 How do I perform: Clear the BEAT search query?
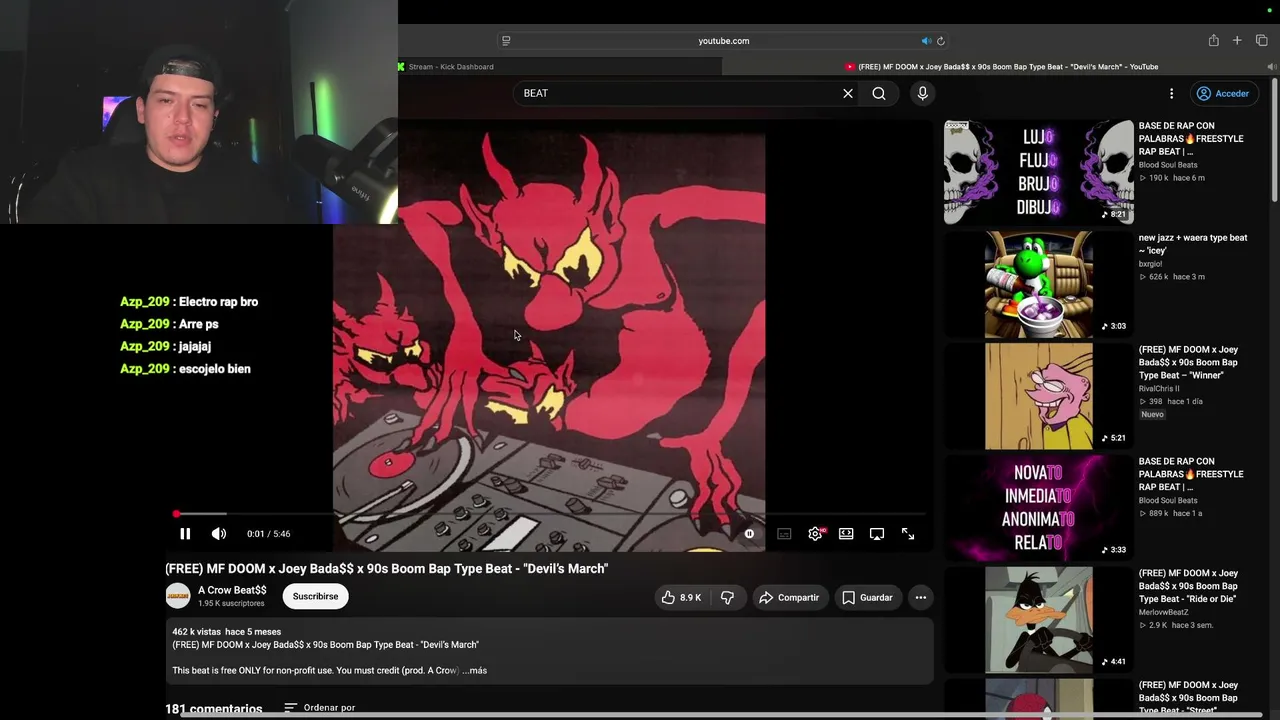[x=848, y=93]
